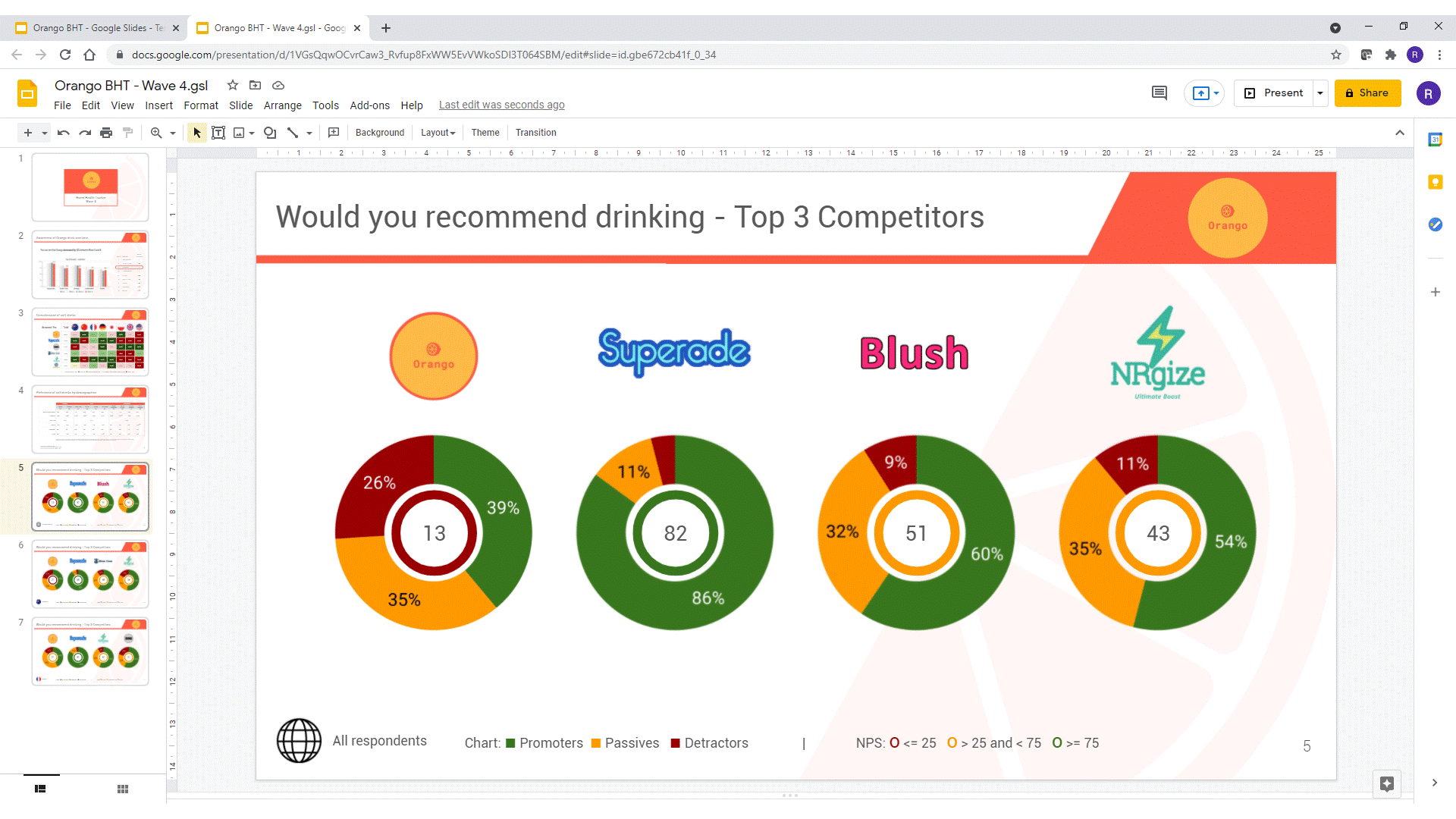The height and width of the screenshot is (819, 1456).
Task: Switch to filmstrip view
Action: tap(40, 789)
